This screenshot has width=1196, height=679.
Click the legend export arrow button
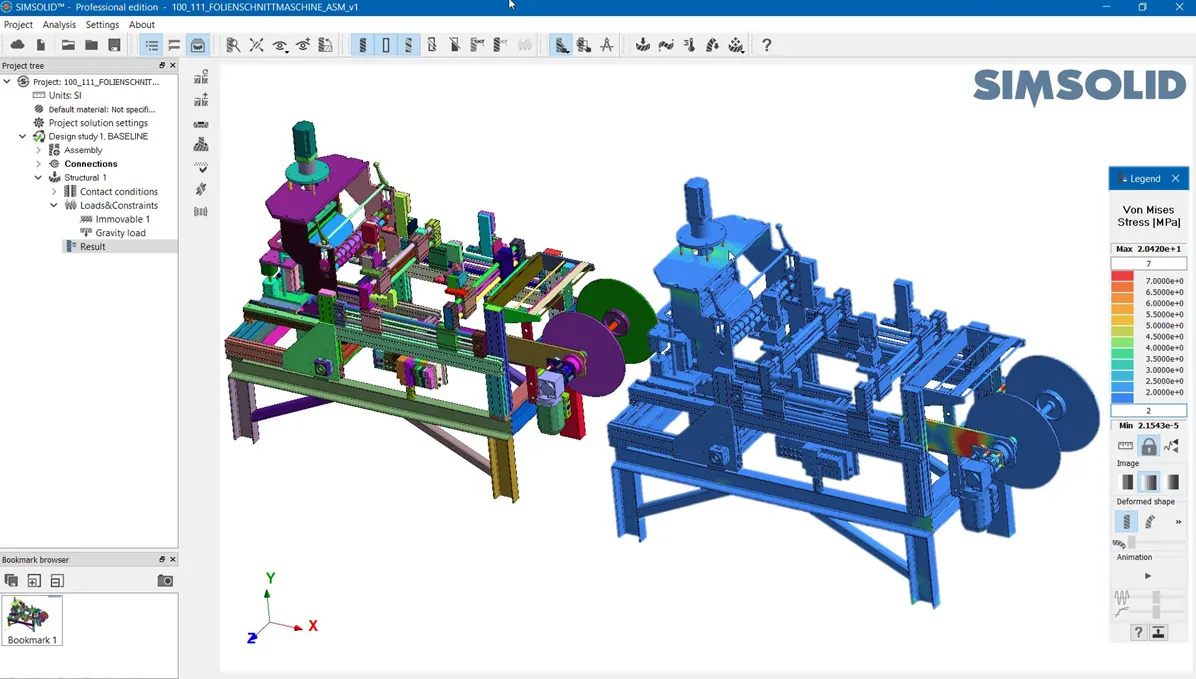pyautogui.click(x=1159, y=632)
